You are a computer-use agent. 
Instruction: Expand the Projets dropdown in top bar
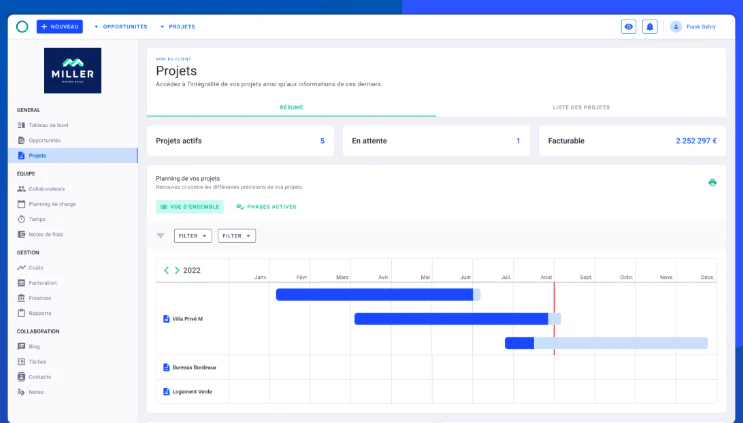[178, 27]
